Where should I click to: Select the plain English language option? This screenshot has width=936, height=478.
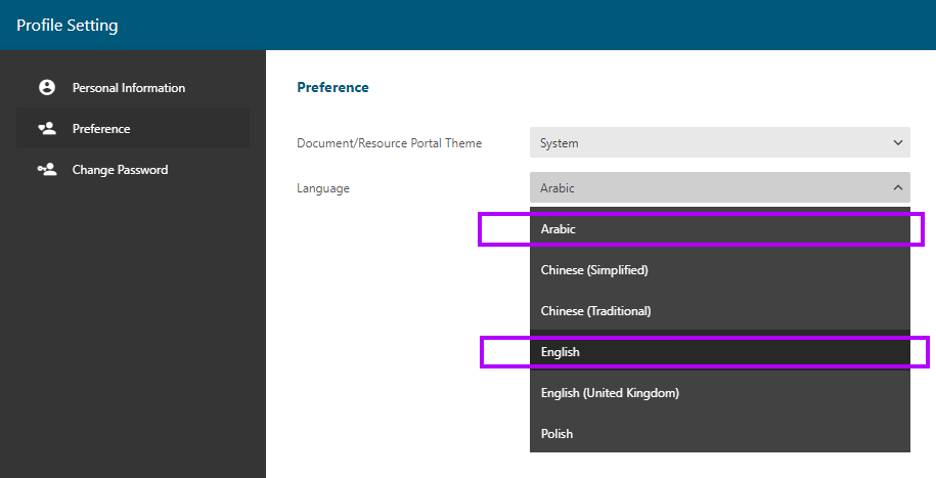tap(560, 352)
